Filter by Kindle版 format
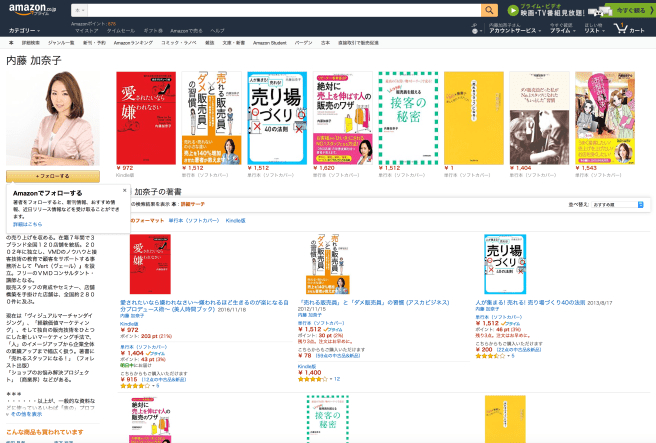 coord(235,219)
